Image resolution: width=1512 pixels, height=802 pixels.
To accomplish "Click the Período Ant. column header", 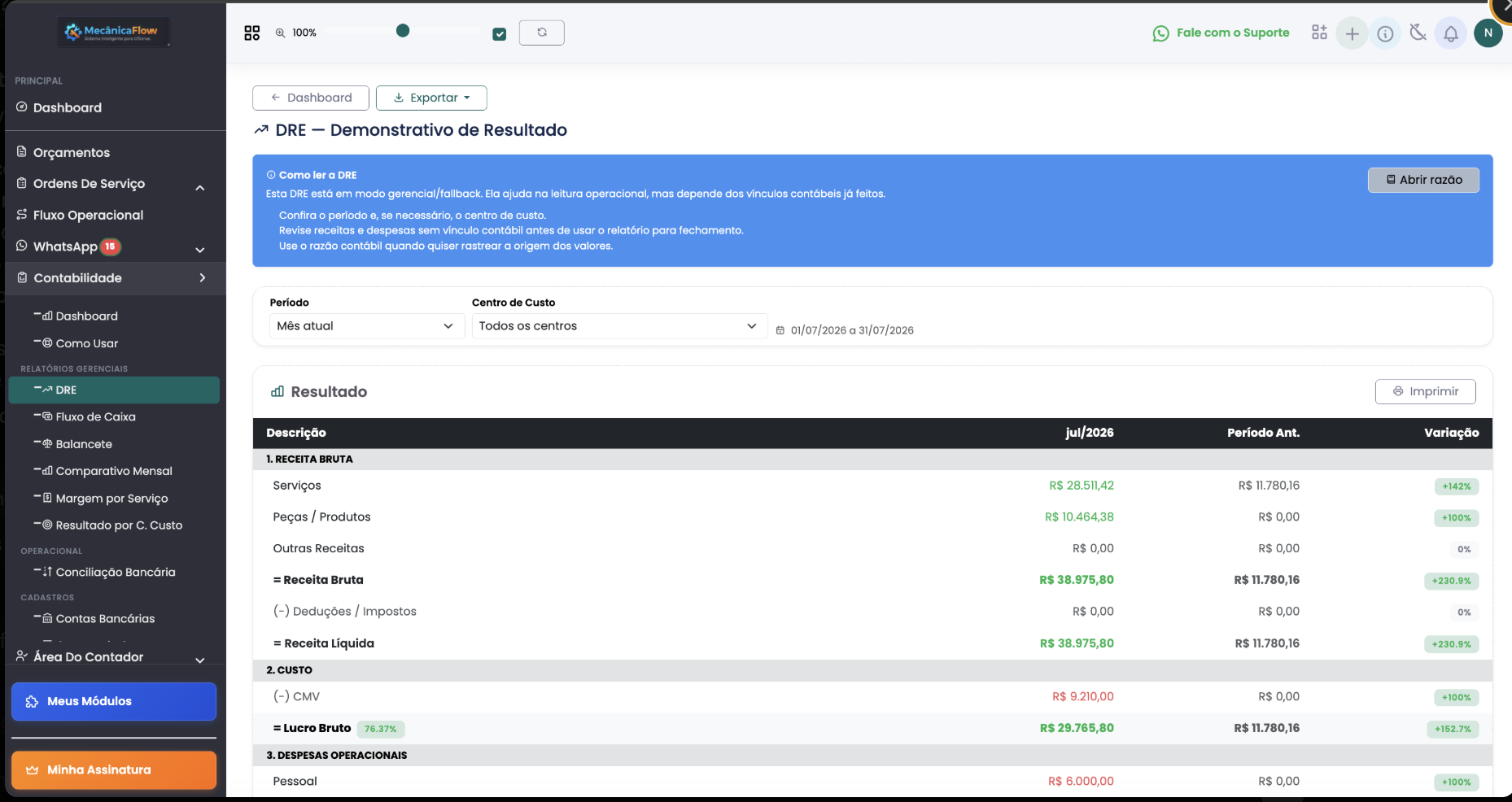I will click(x=1263, y=433).
